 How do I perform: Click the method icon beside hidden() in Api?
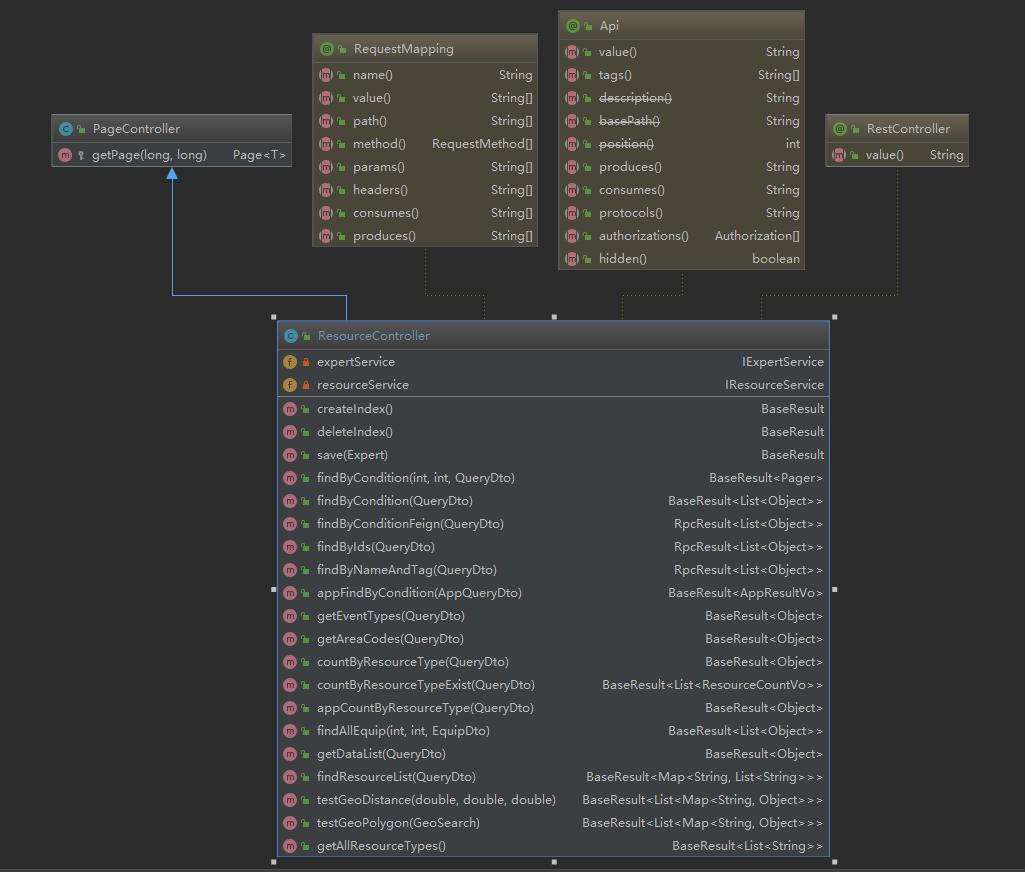point(572,258)
